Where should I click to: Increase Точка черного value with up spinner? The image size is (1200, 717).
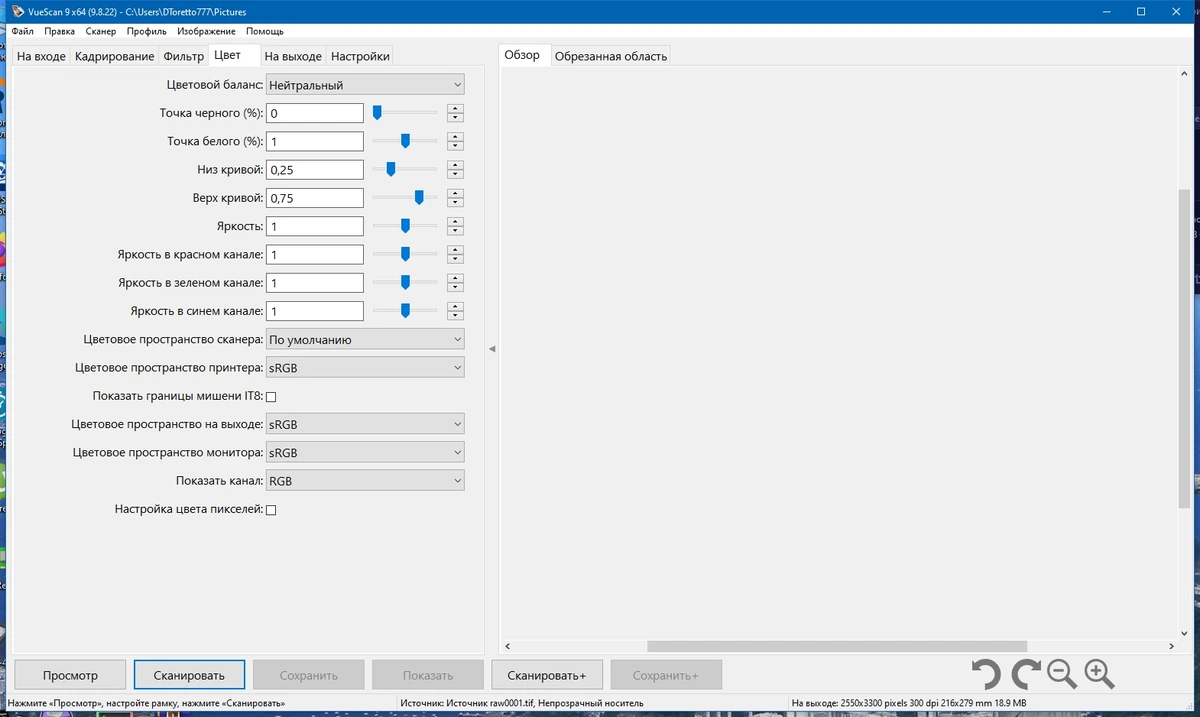tap(455, 109)
